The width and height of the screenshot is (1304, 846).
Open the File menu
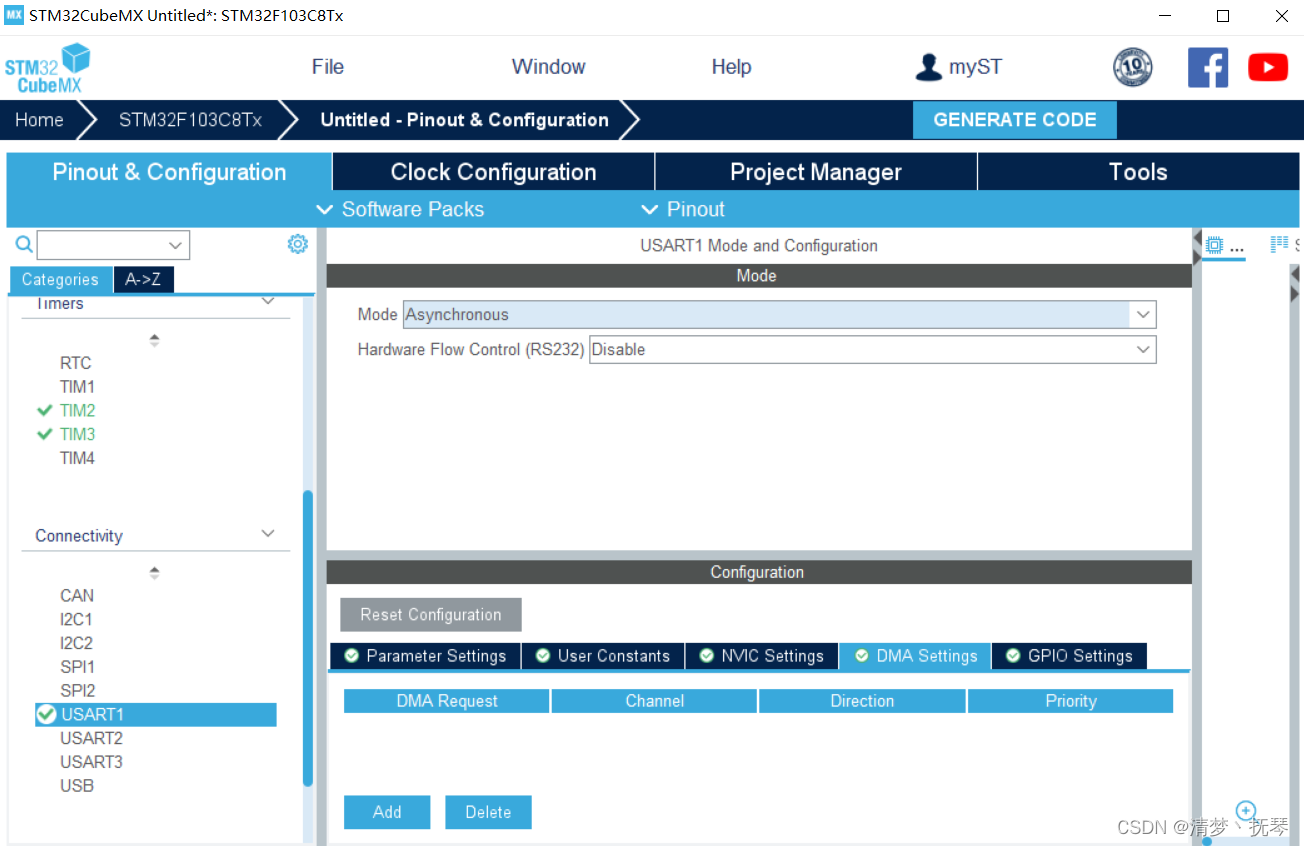pyautogui.click(x=328, y=67)
